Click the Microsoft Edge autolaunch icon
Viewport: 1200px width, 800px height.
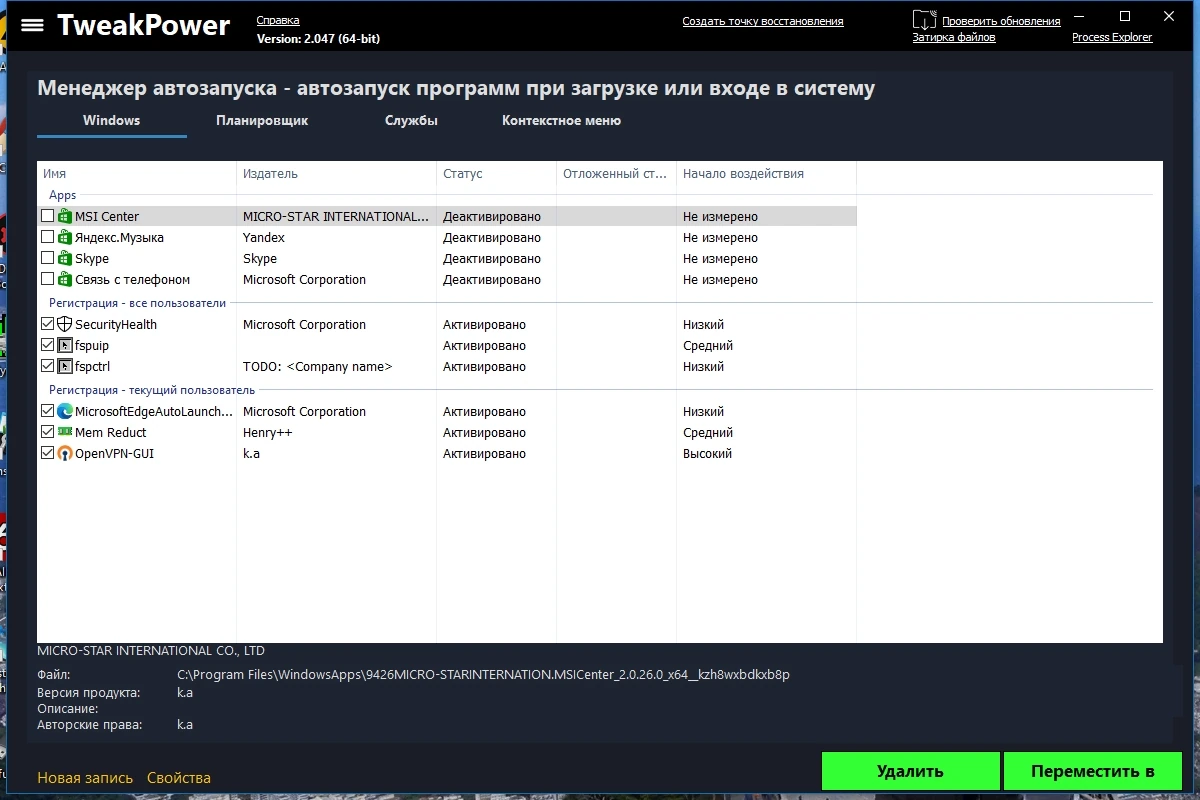click(x=65, y=411)
